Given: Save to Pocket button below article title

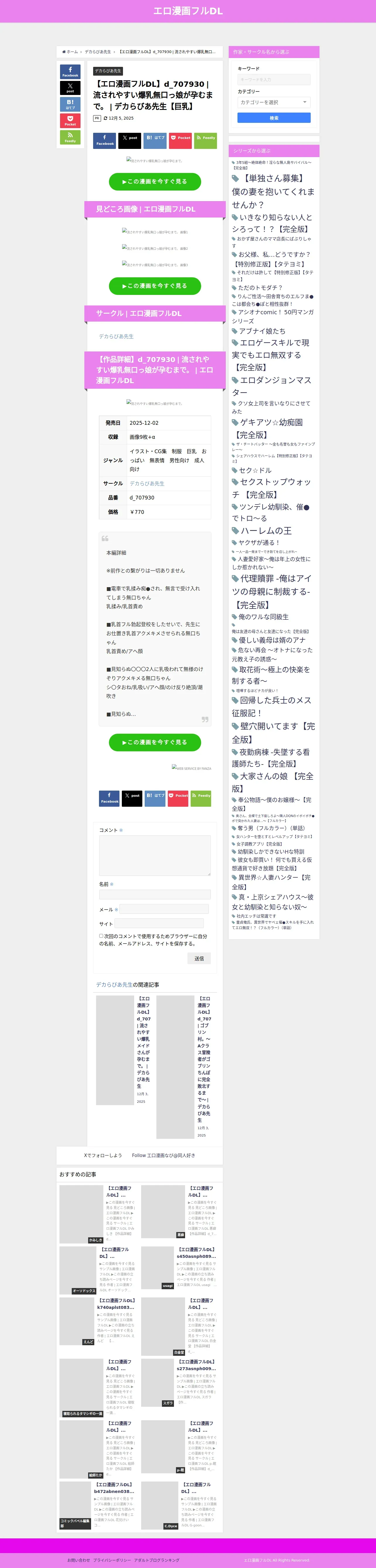Looking at the screenshot, I should point(180,141).
